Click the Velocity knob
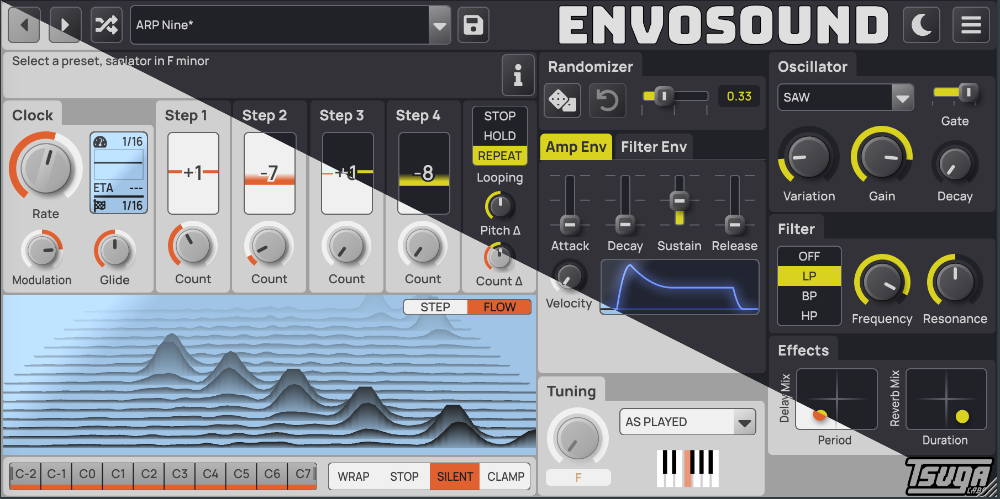Screen dimensions: 1000x499 tap(568, 276)
